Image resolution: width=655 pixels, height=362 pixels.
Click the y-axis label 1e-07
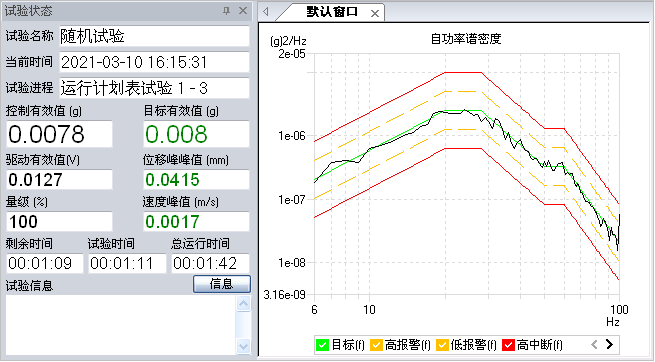click(x=292, y=200)
